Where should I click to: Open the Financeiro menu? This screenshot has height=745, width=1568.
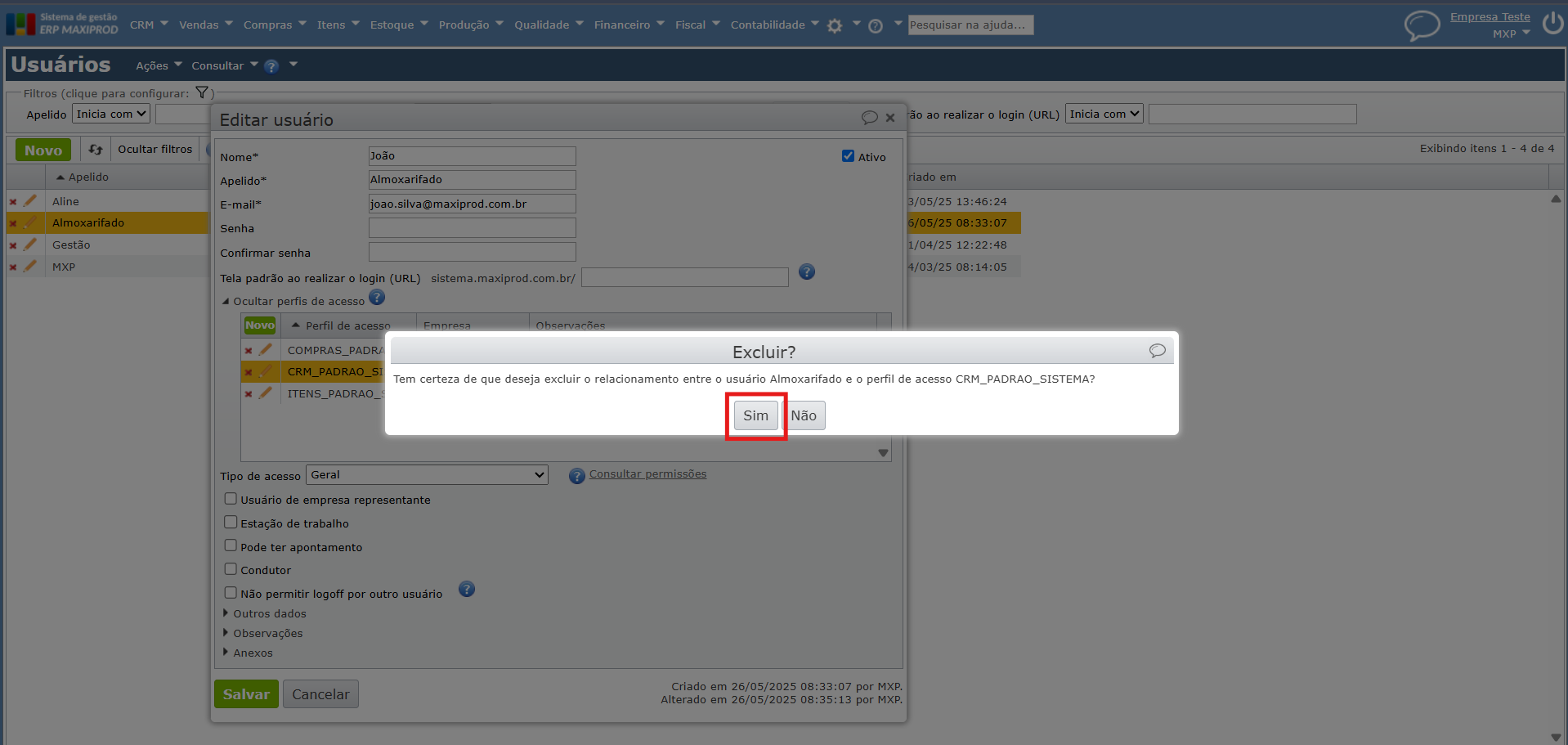tap(629, 25)
